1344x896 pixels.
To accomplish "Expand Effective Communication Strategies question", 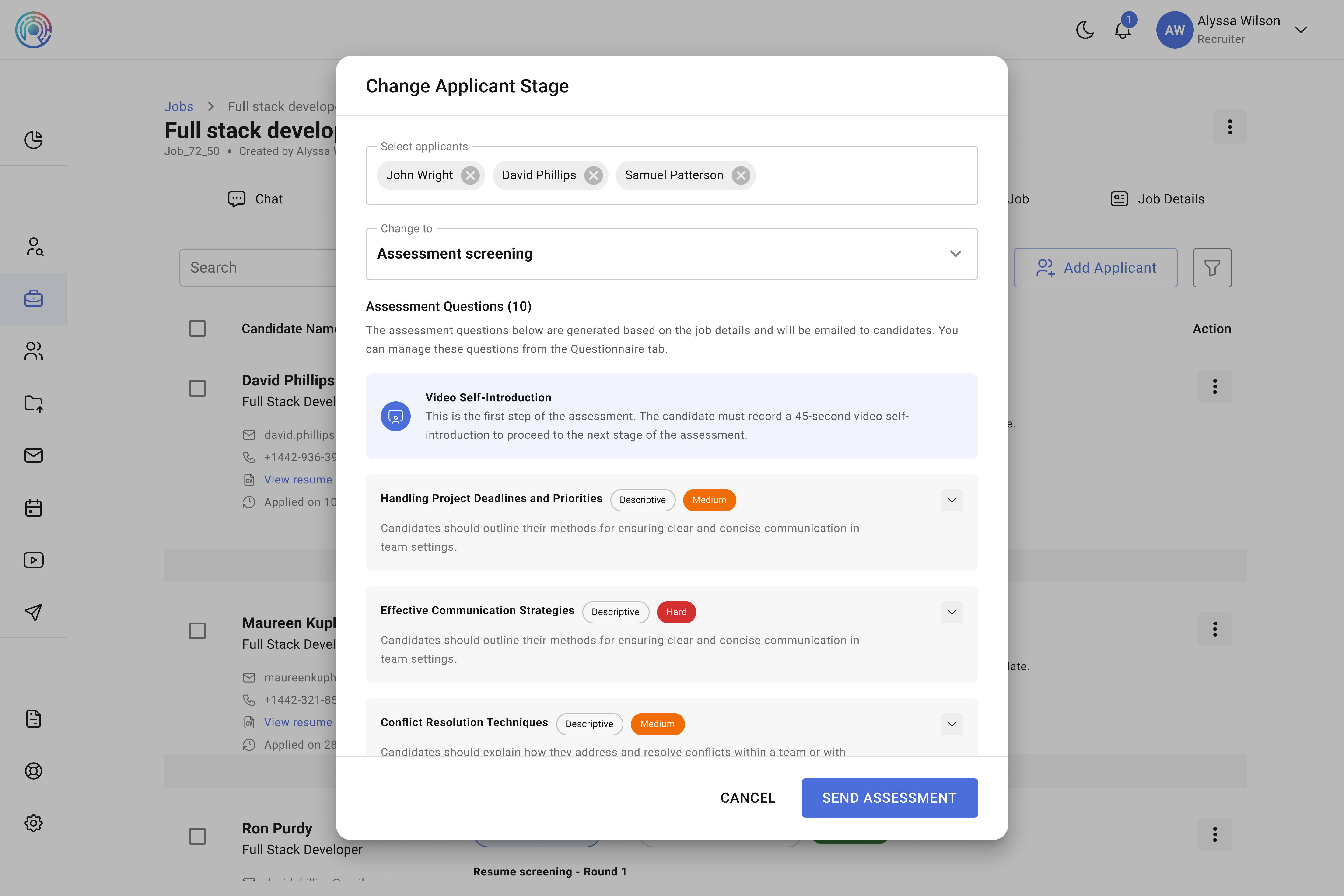I will tap(952, 612).
